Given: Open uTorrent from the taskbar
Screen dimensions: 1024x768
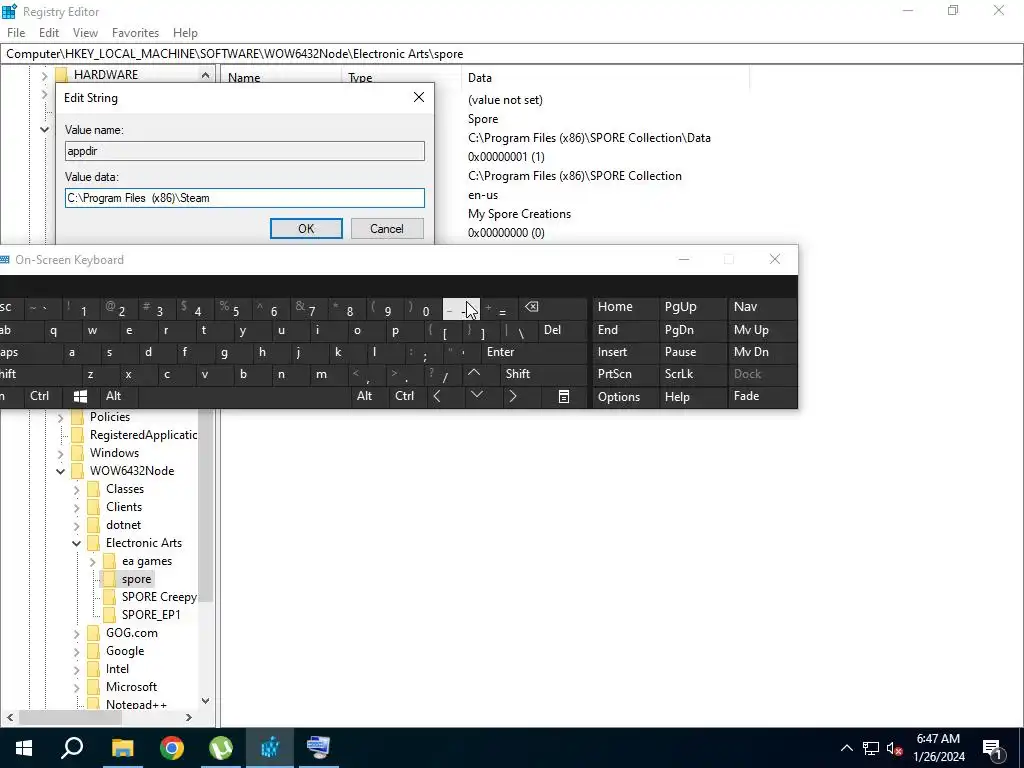Looking at the screenshot, I should [x=221, y=748].
